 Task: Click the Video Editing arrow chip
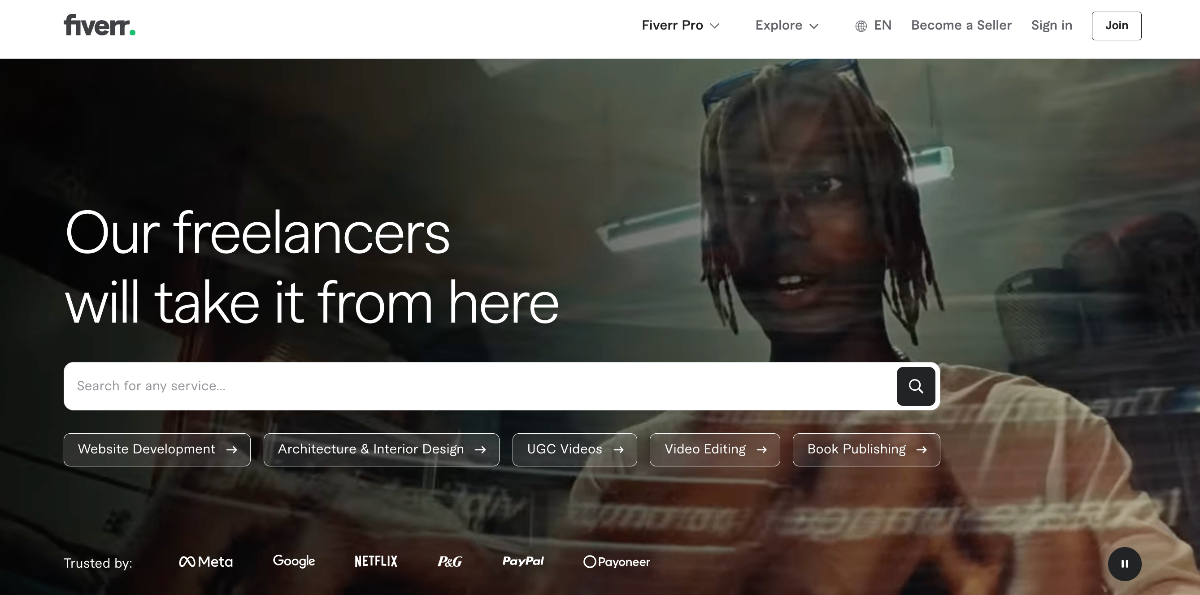click(714, 450)
